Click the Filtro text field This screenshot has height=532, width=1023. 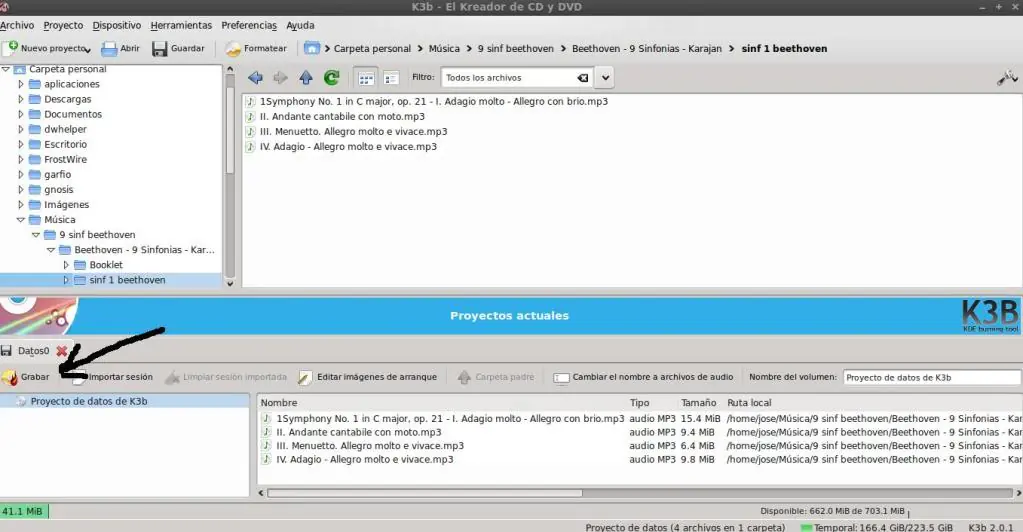[x=509, y=78]
